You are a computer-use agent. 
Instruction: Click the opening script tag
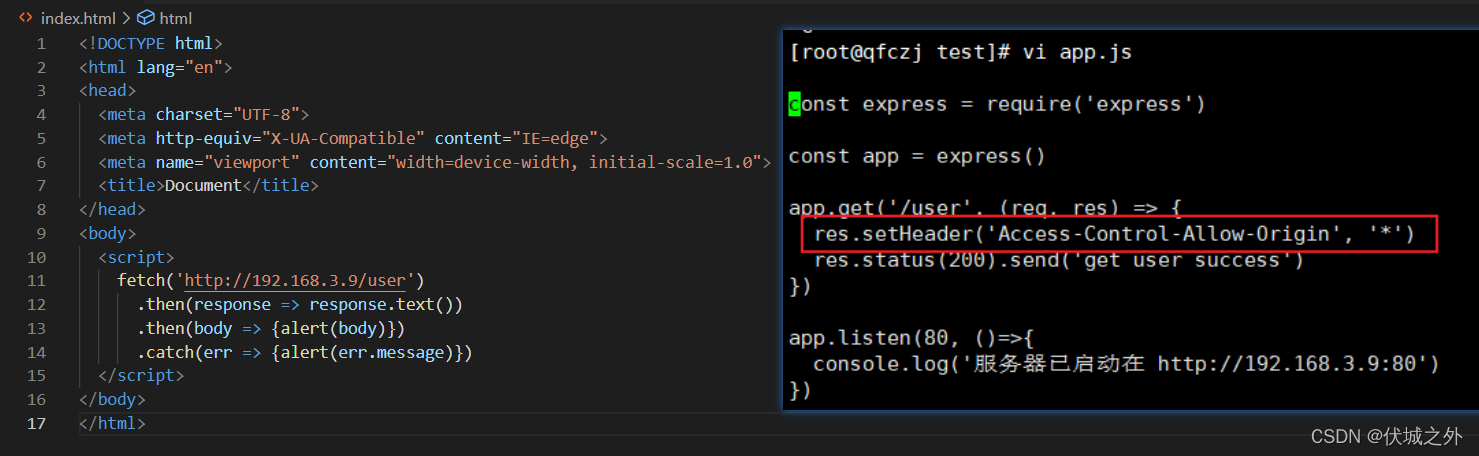point(136,257)
